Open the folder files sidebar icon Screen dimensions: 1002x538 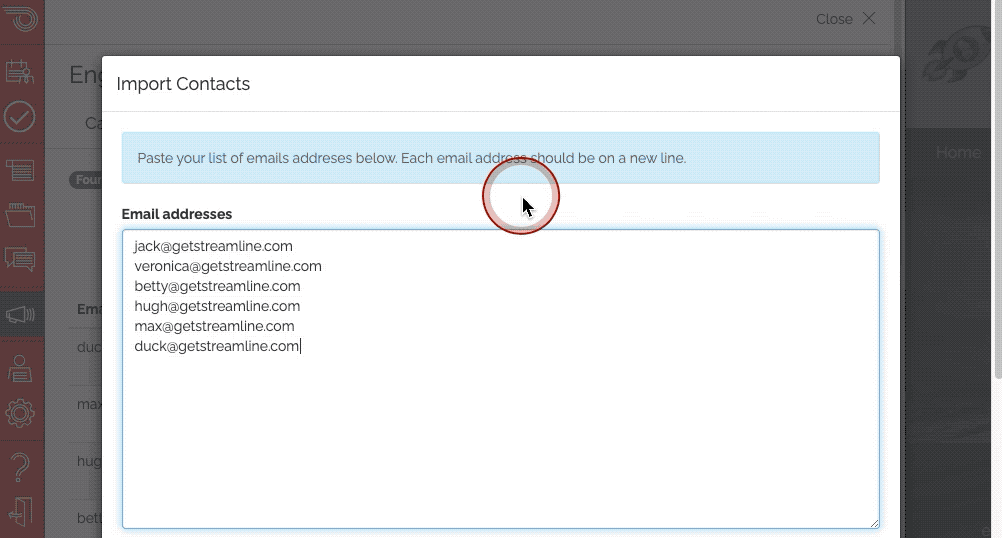(x=20, y=215)
